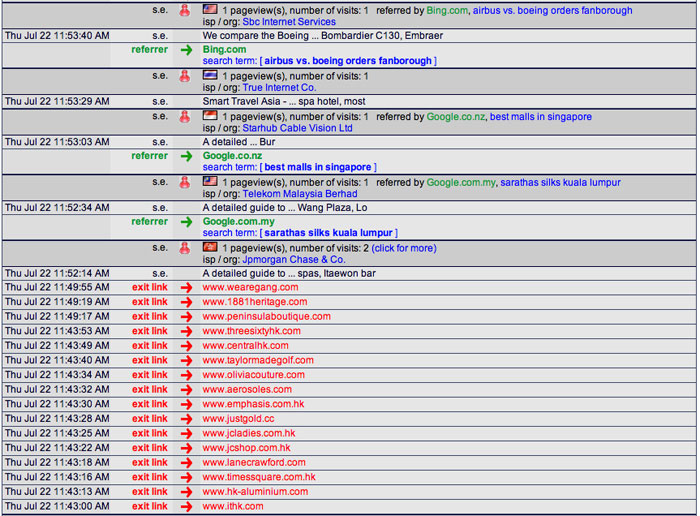Click the red arrow icon for www.lanecrawford.com
The image size is (700, 516).
[186, 463]
